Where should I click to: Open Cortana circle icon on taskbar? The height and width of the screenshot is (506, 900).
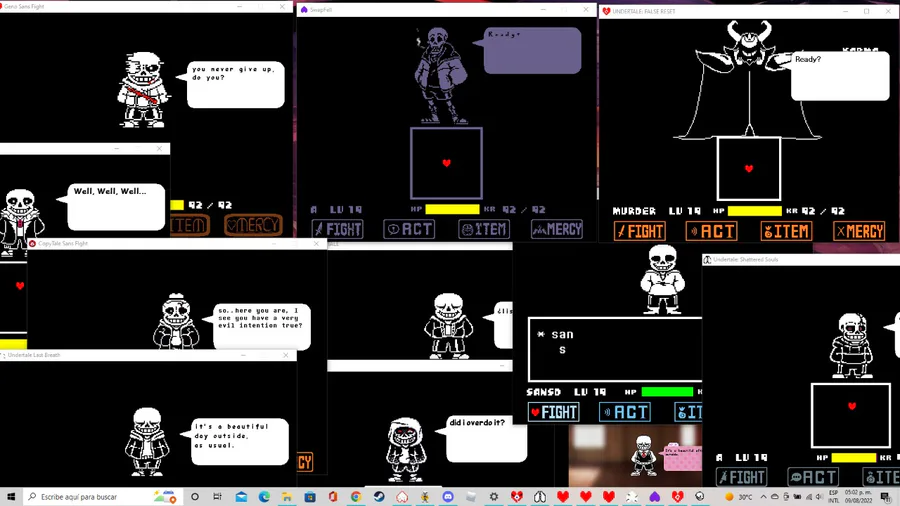(195, 497)
